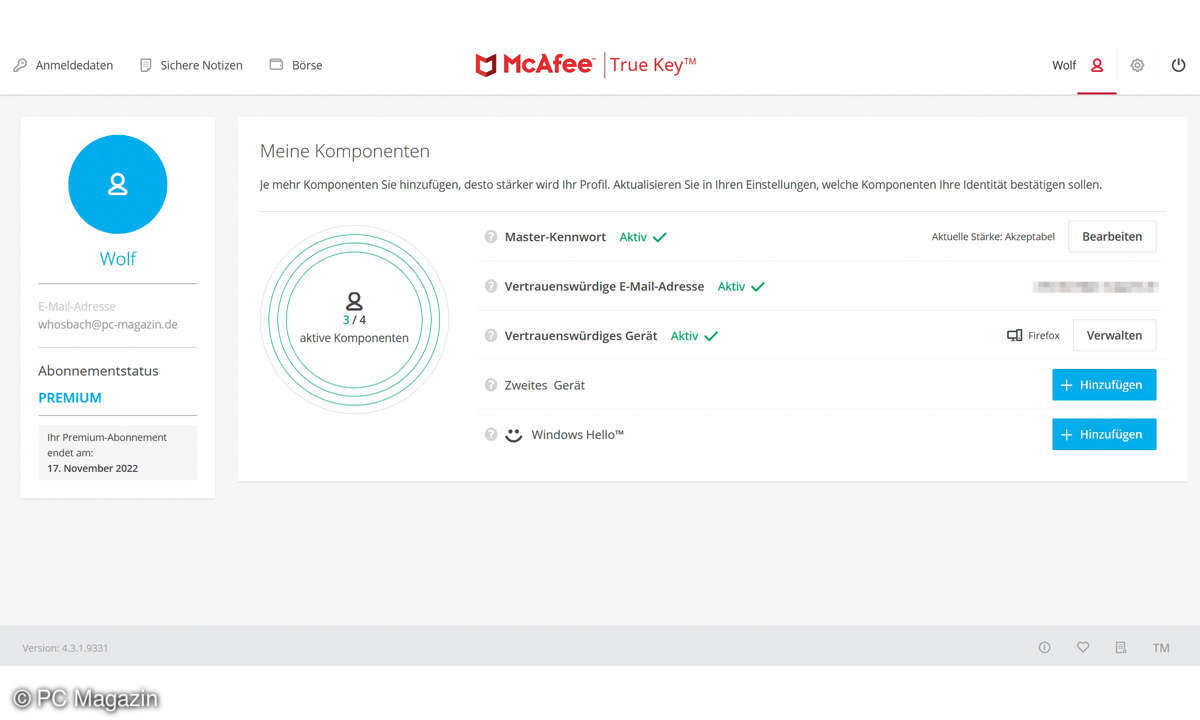The width and height of the screenshot is (1200, 720).
Task: Click Hinzufügen for Windows Hello
Action: click(x=1104, y=435)
